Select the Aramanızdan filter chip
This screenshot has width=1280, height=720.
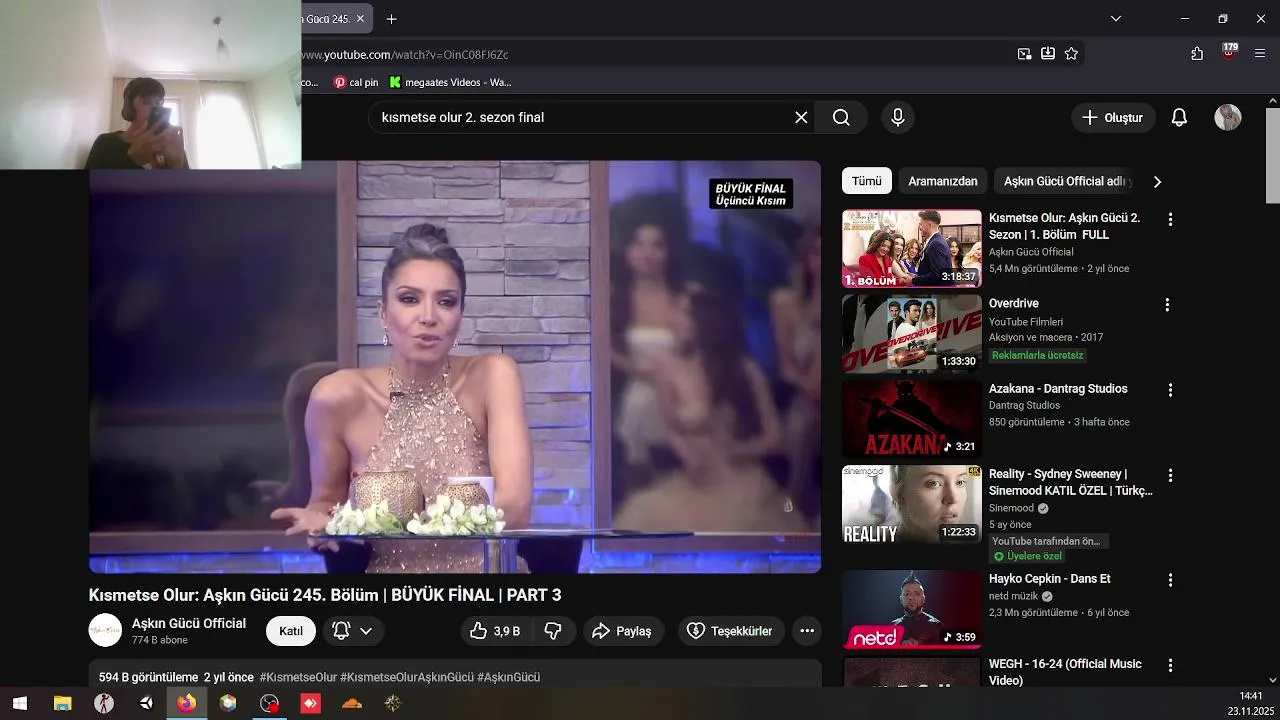pos(943,181)
